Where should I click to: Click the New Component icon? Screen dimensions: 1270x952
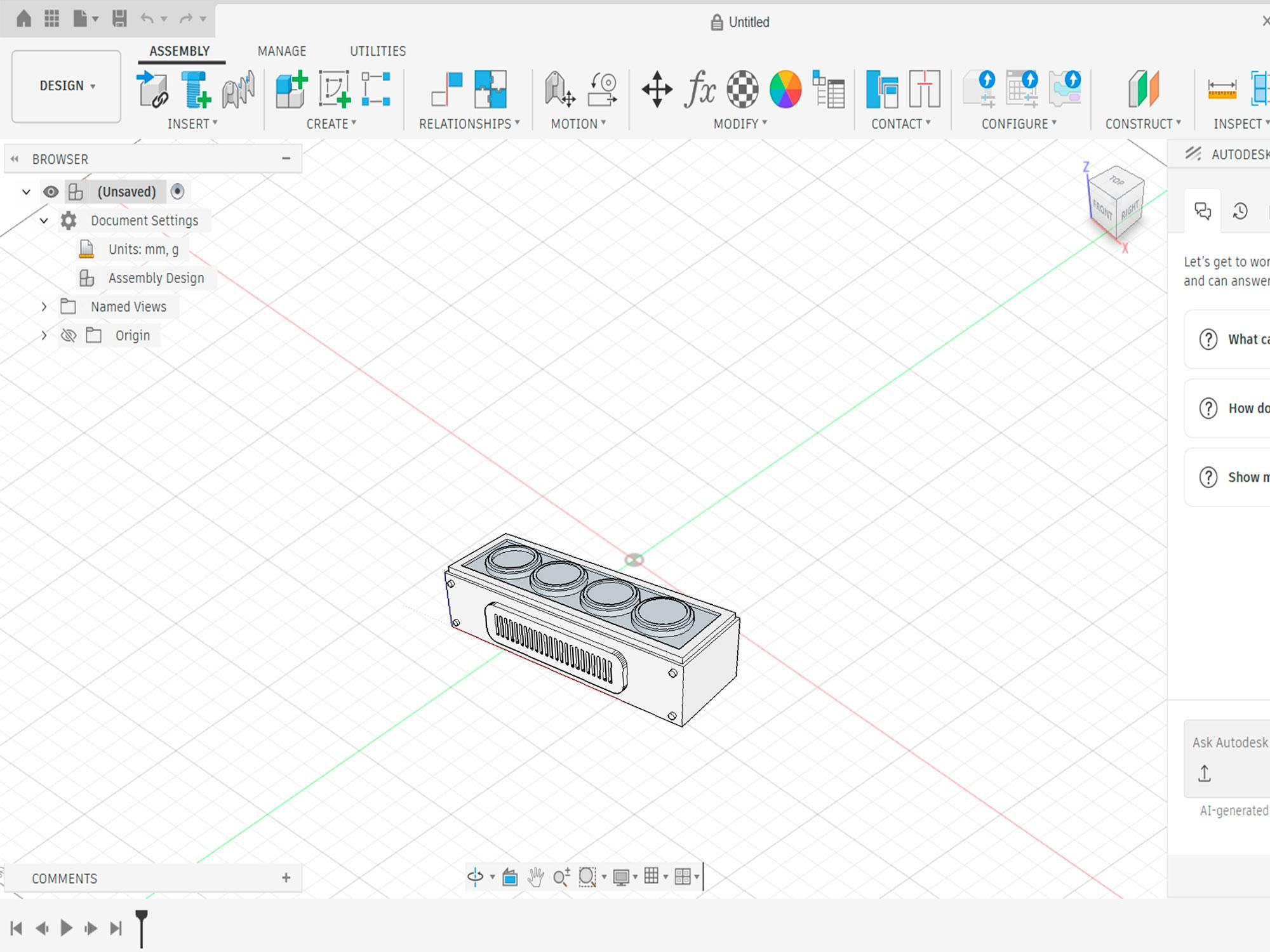tap(291, 89)
